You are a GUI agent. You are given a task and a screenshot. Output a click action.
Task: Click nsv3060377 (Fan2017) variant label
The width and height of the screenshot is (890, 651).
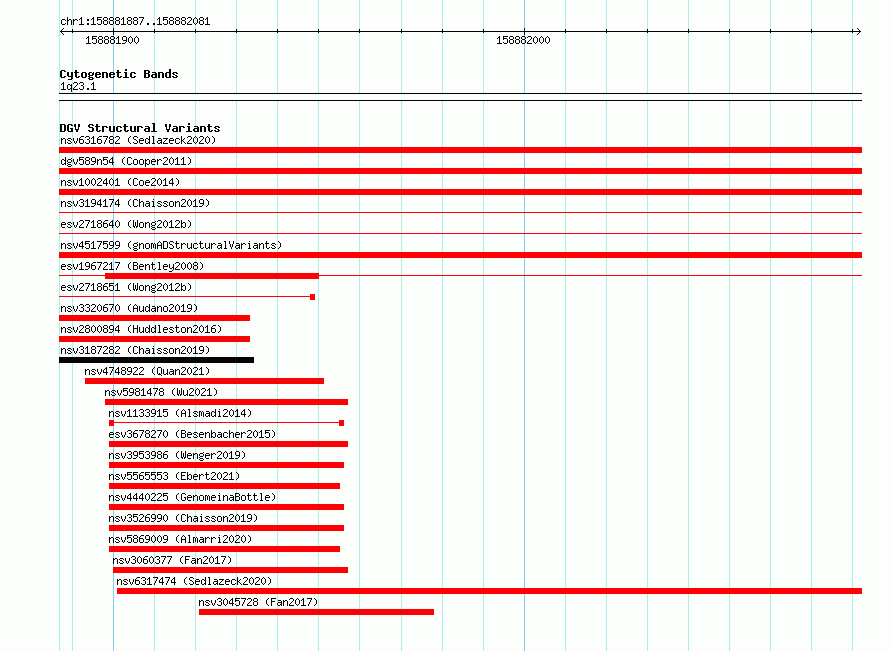point(172,560)
